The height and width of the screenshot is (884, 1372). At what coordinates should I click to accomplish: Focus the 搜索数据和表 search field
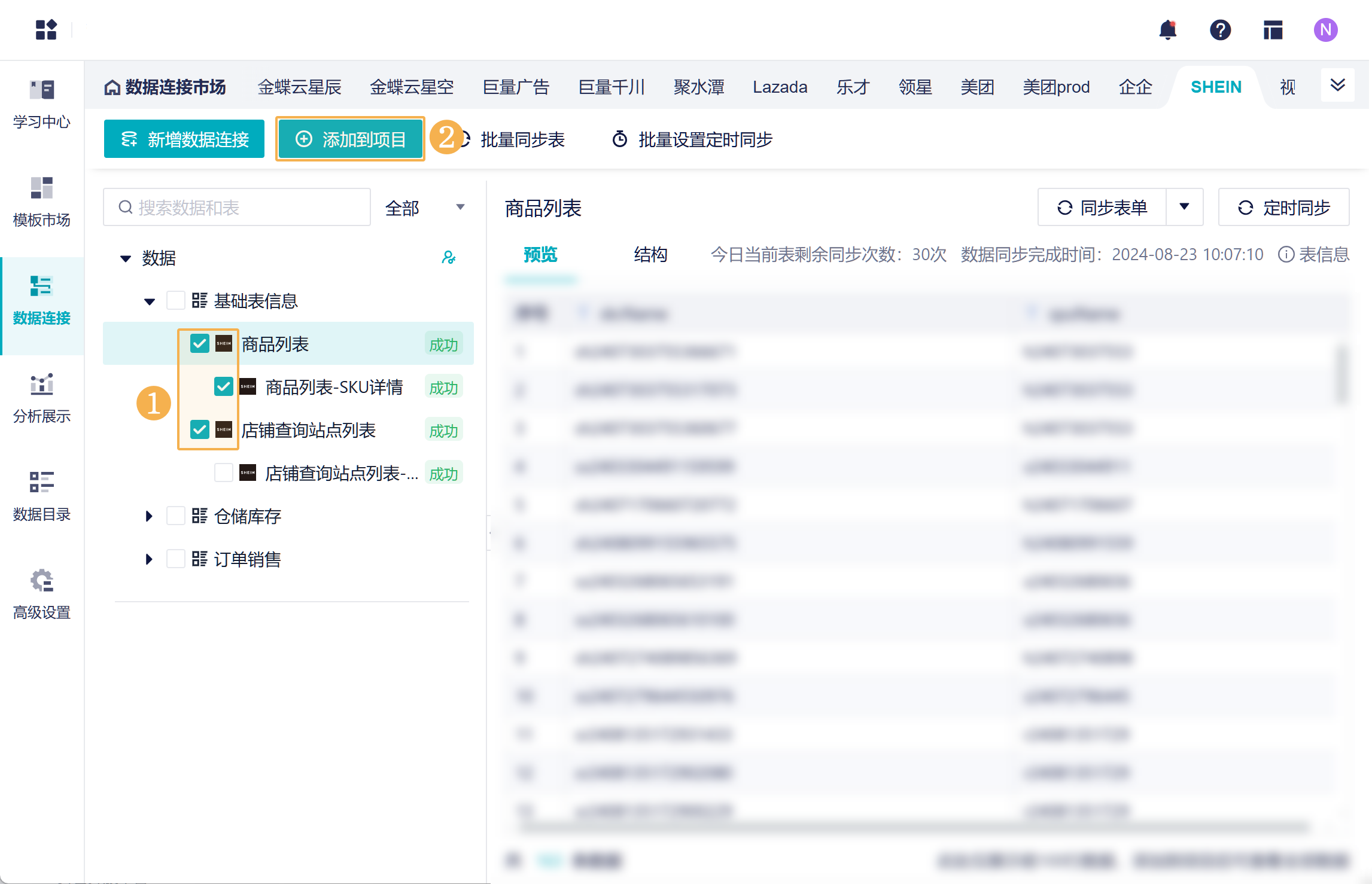click(236, 208)
